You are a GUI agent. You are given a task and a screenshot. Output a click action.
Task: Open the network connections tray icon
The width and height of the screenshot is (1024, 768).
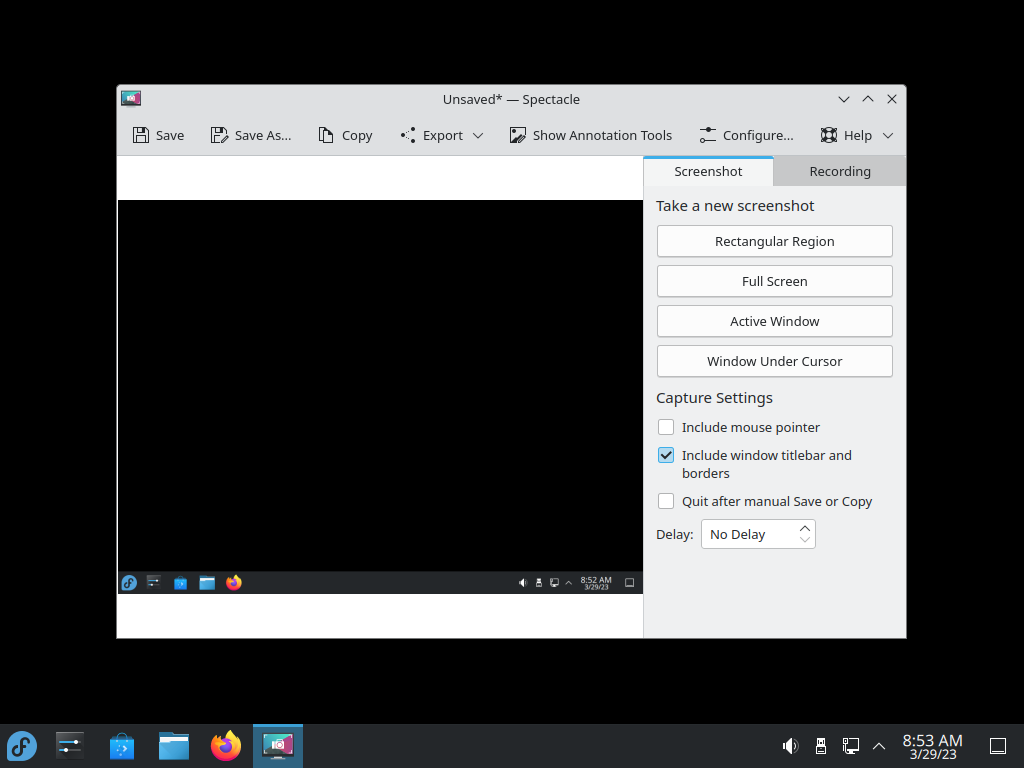(850, 746)
